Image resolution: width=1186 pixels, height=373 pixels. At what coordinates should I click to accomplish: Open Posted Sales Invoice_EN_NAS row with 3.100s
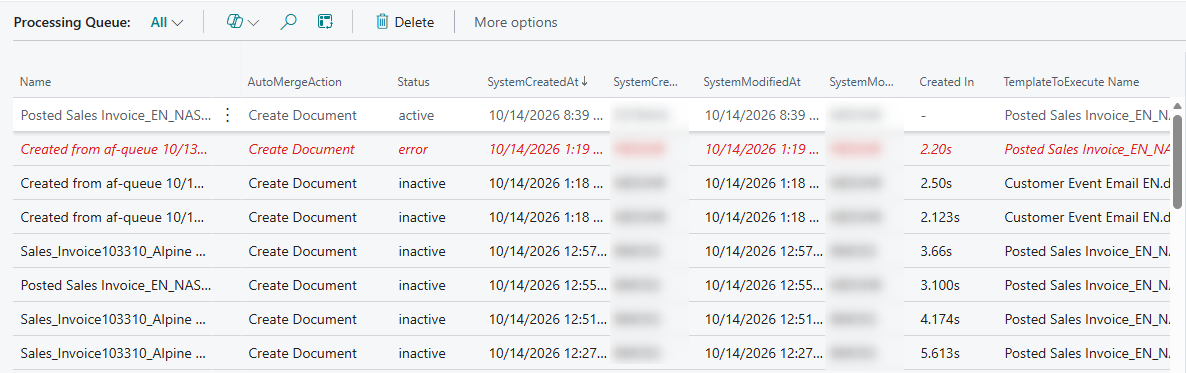116,285
